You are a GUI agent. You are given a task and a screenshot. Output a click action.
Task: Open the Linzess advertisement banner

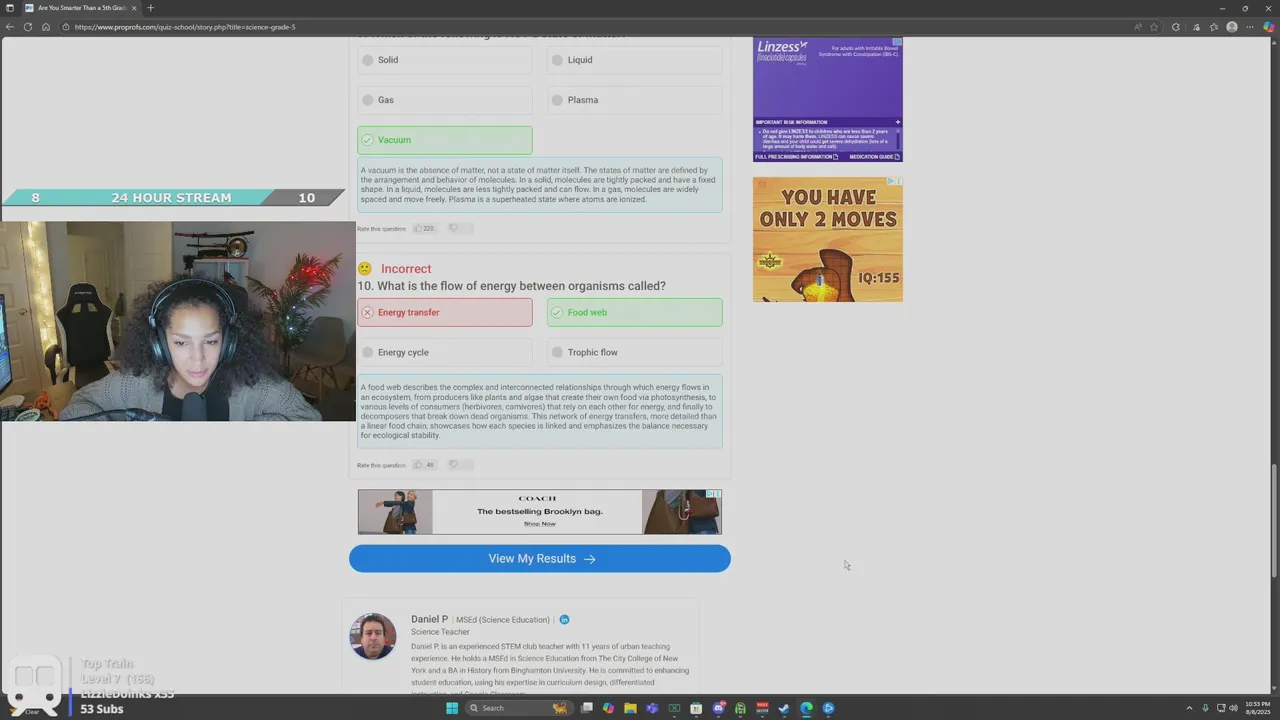[828, 100]
